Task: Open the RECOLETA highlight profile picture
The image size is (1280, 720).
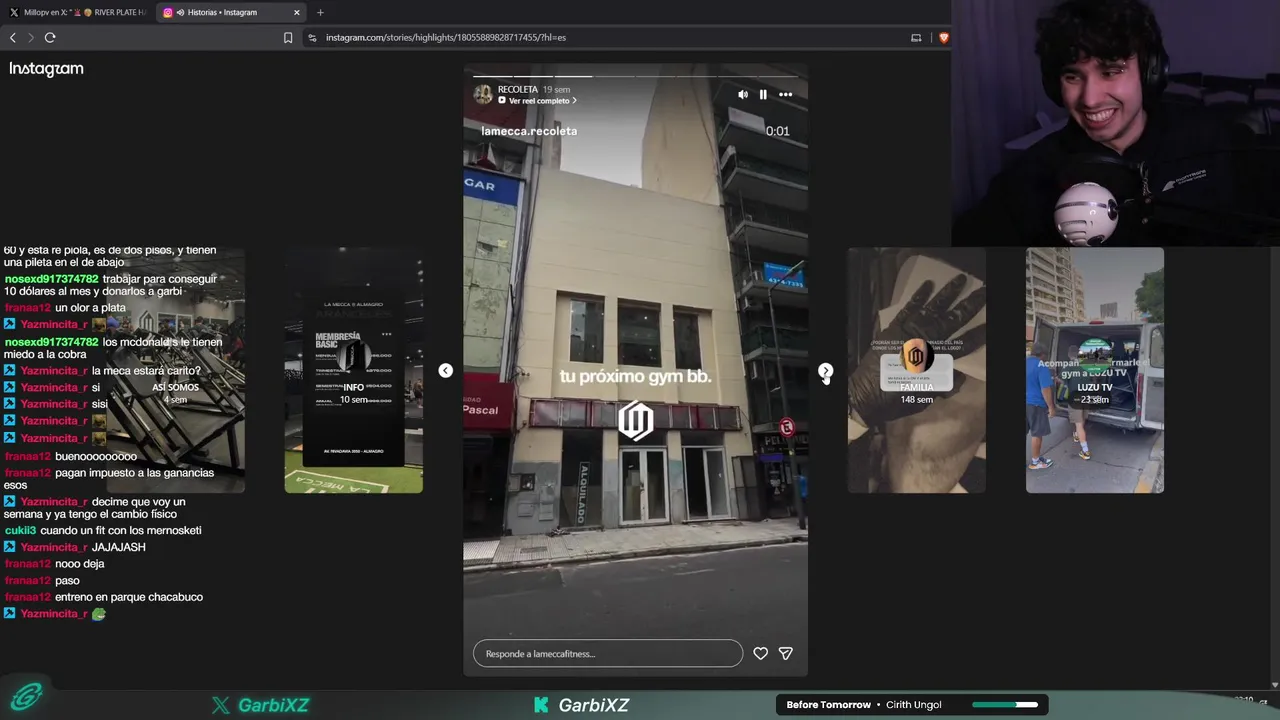Action: coord(483,94)
